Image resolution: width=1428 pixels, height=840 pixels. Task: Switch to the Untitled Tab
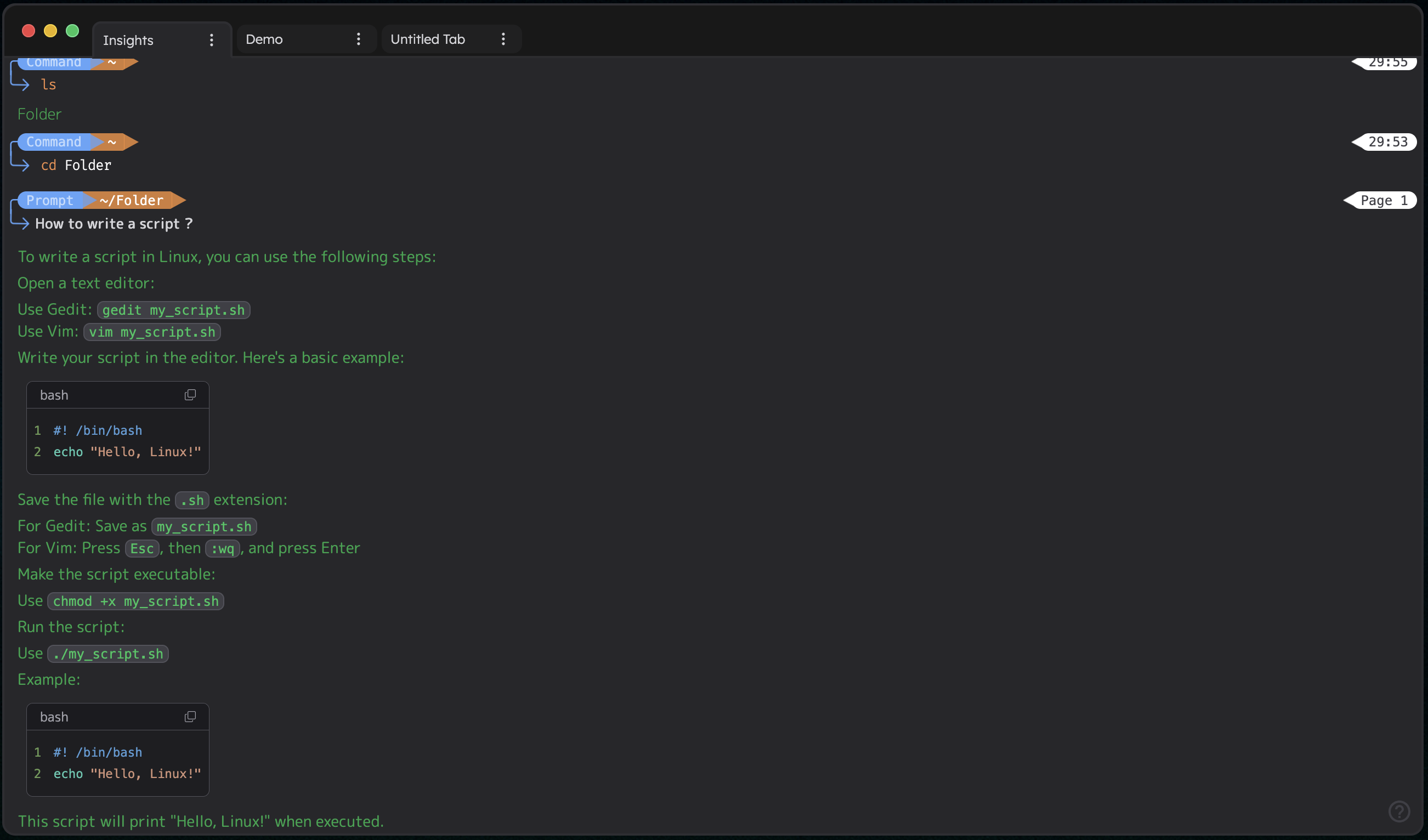click(x=427, y=39)
